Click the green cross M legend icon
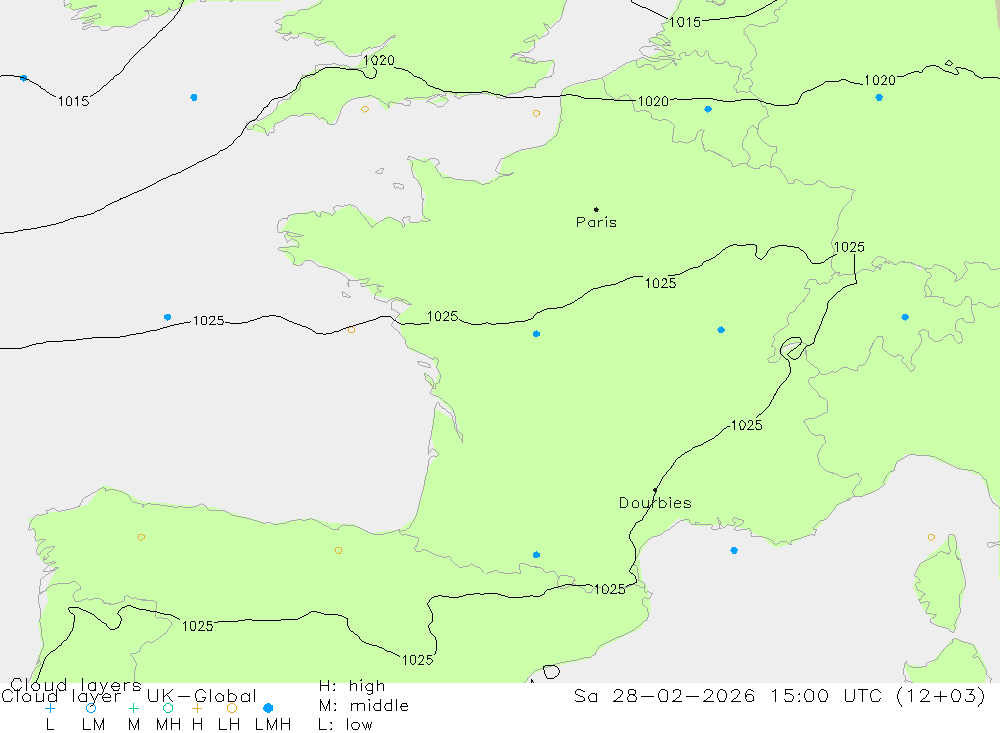1000x733 pixels. point(133,708)
